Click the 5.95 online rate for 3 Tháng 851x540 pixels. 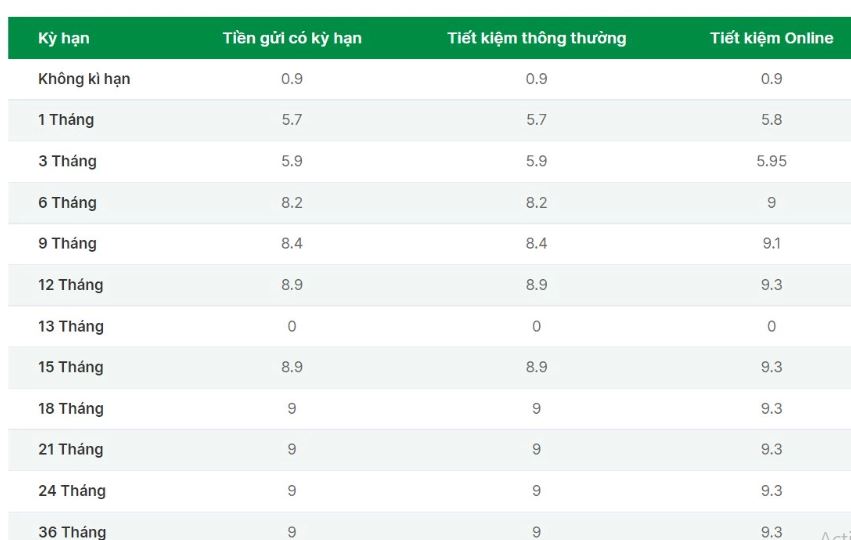point(771,161)
